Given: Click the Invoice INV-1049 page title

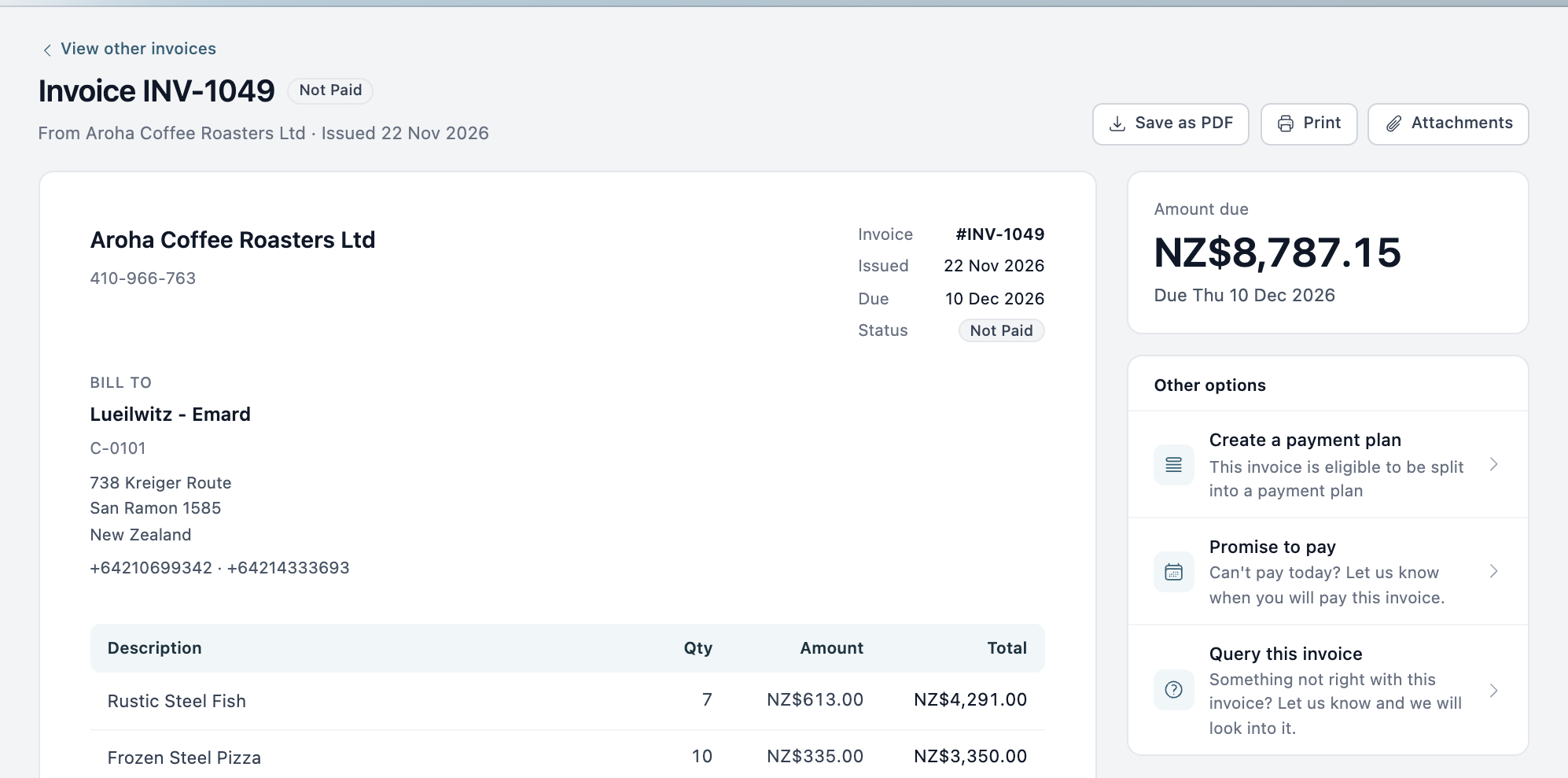Looking at the screenshot, I should [x=156, y=91].
